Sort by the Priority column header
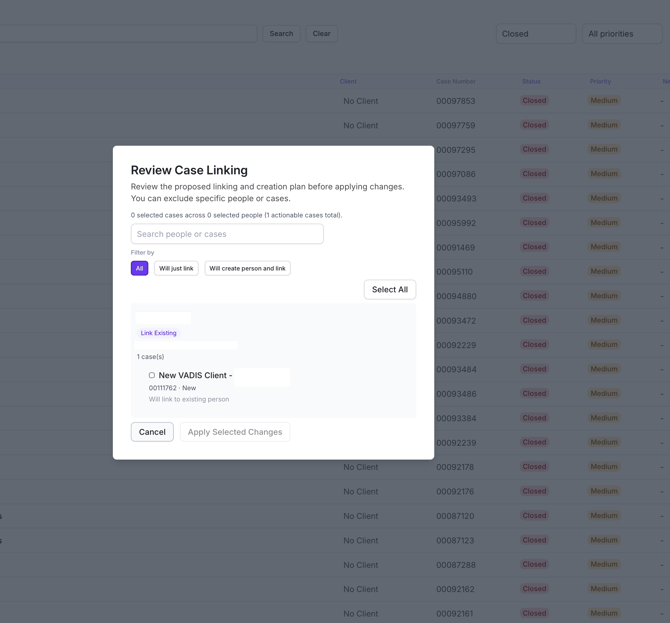Image resolution: width=670 pixels, height=623 pixels. pyautogui.click(x=600, y=81)
